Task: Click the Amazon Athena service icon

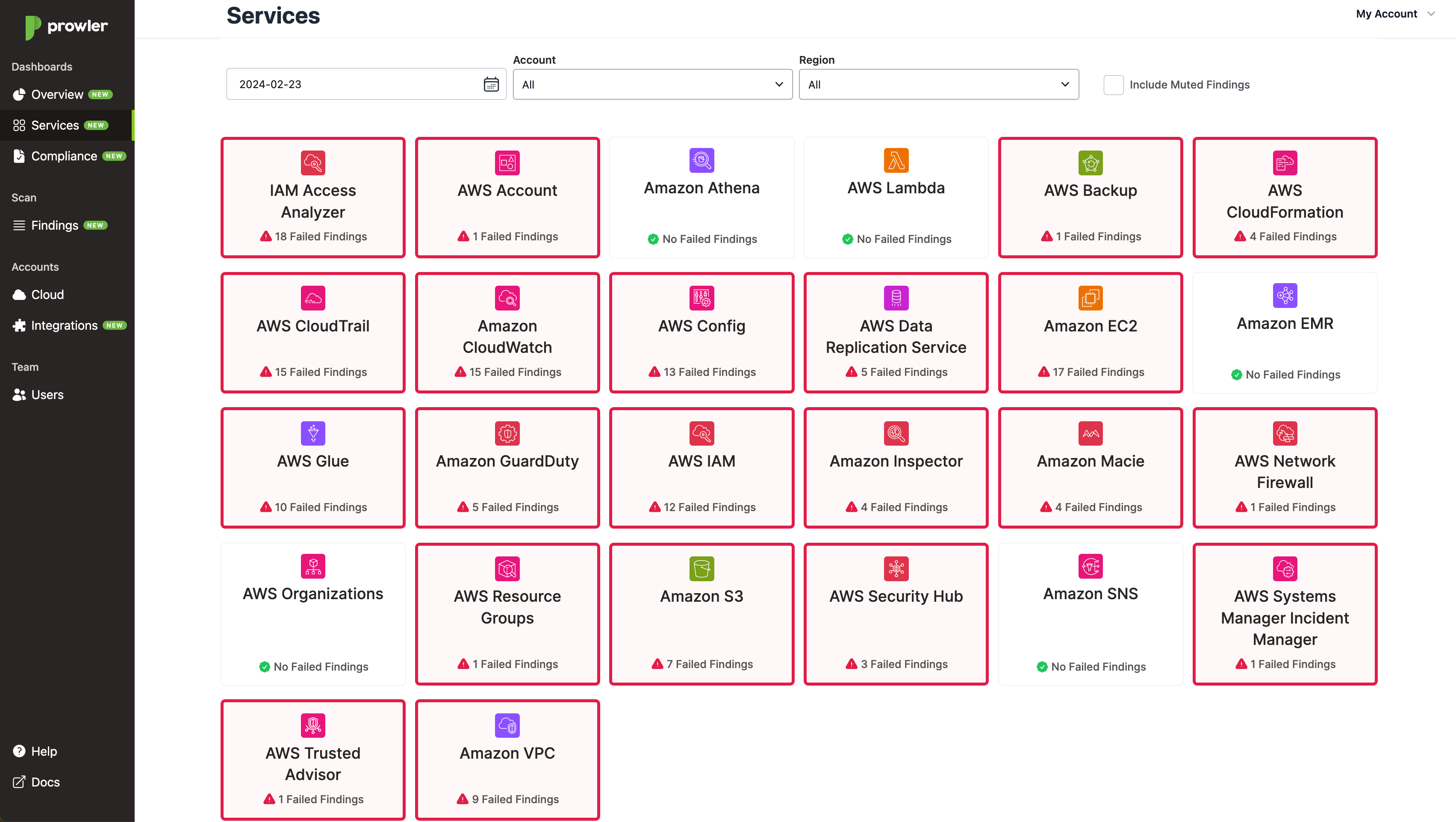Action: point(701,160)
